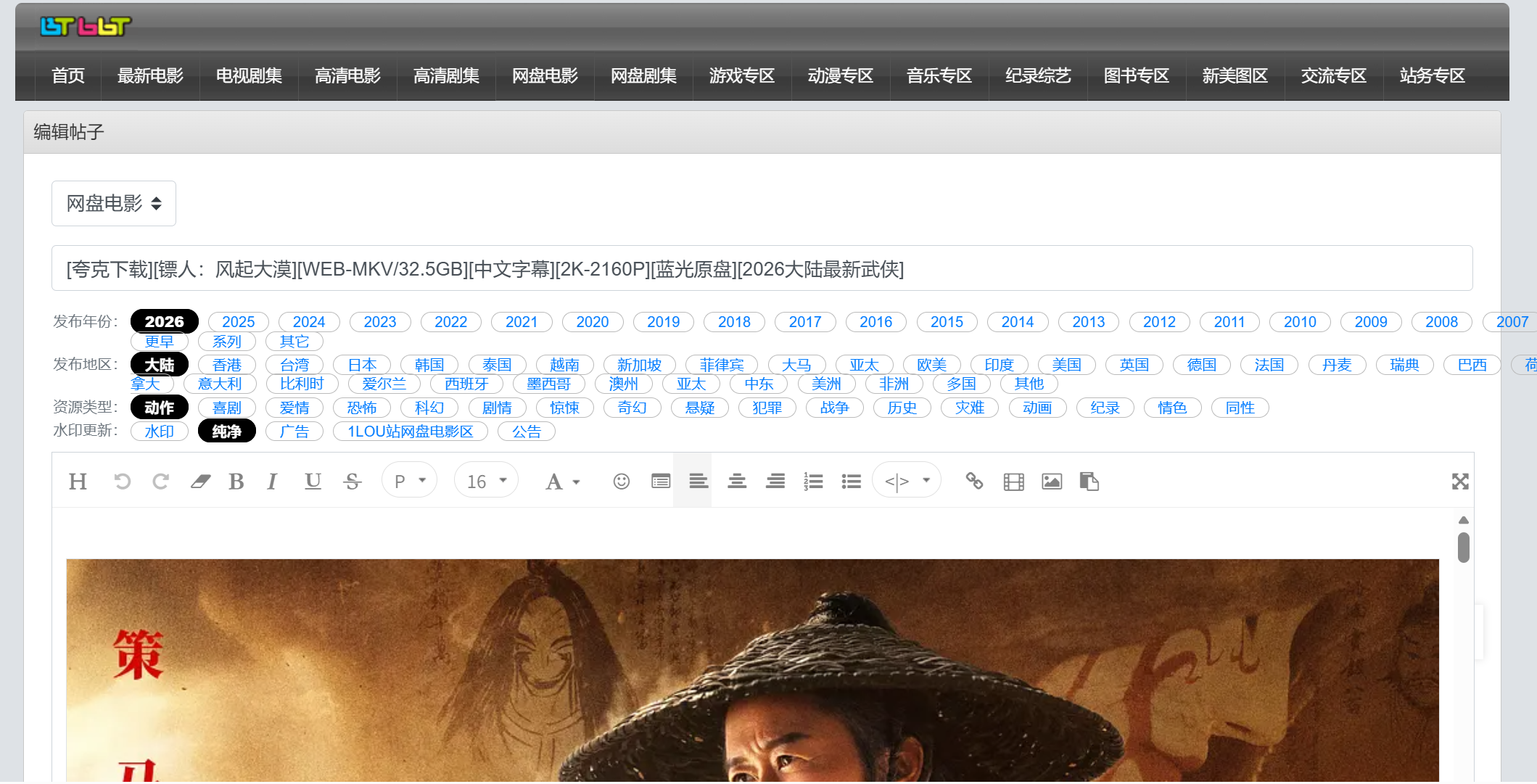Click the heading H icon in editor toolbar
This screenshot has height=784, width=1537.
pos(78,482)
